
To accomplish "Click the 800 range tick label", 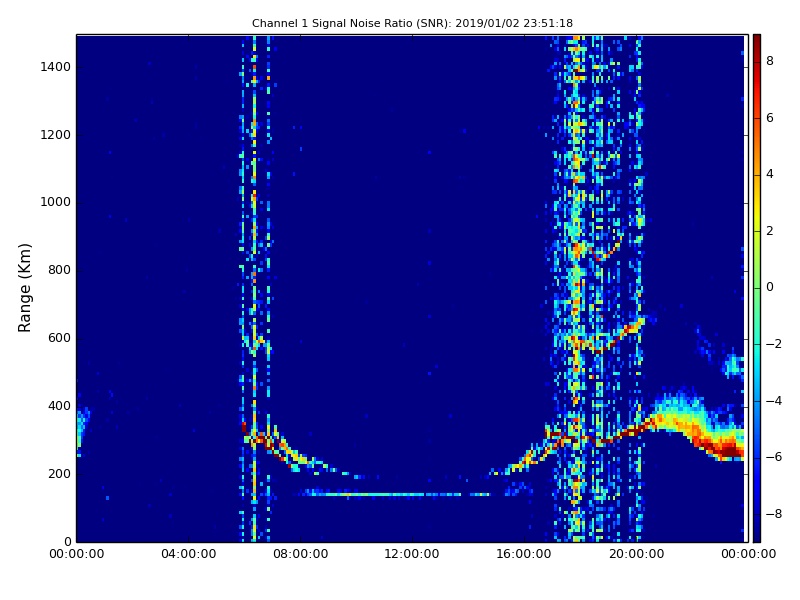I will (59, 270).
